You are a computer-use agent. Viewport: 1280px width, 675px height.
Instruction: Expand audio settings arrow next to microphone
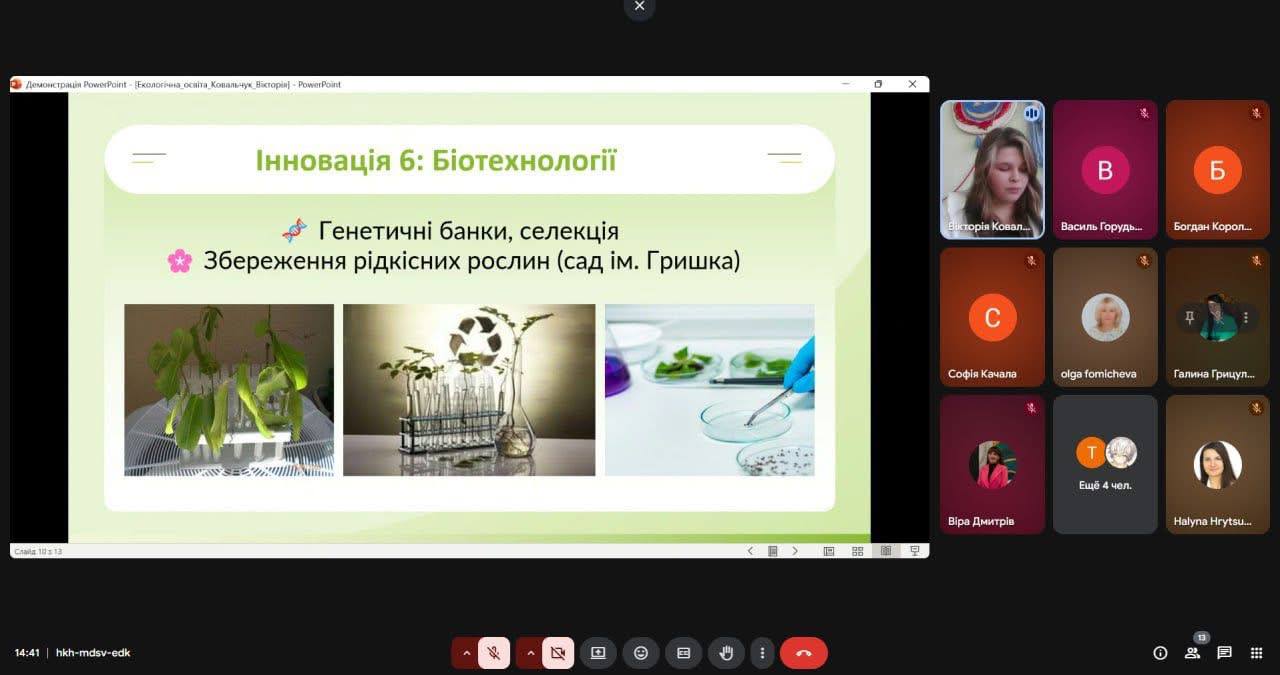point(465,653)
